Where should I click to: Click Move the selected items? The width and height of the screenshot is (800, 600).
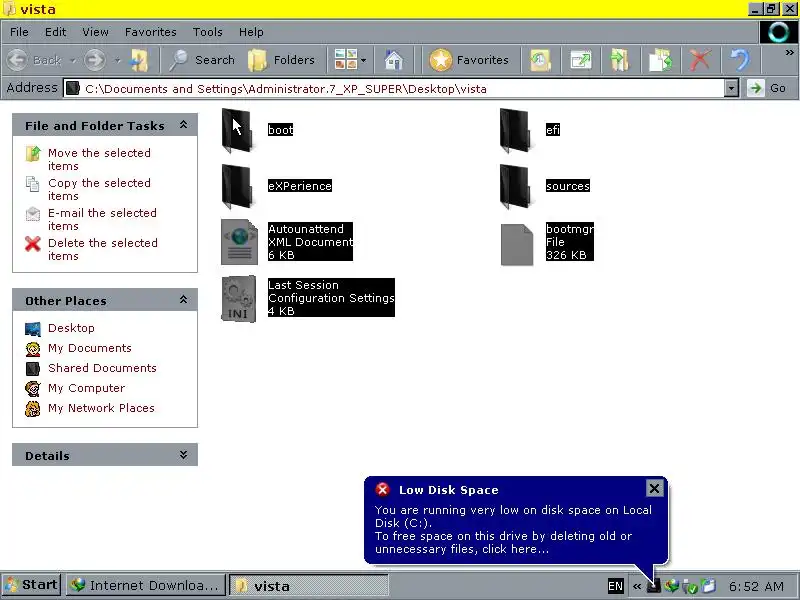99,159
